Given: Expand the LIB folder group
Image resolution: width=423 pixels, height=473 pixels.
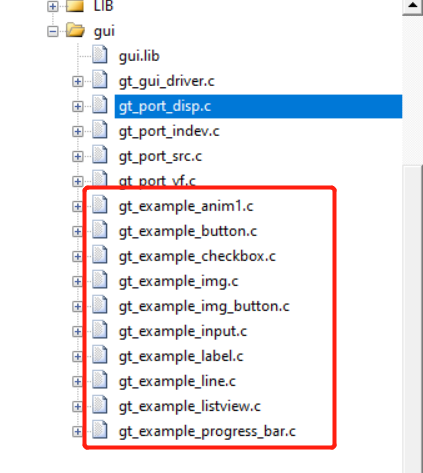Looking at the screenshot, I should 53,6.
